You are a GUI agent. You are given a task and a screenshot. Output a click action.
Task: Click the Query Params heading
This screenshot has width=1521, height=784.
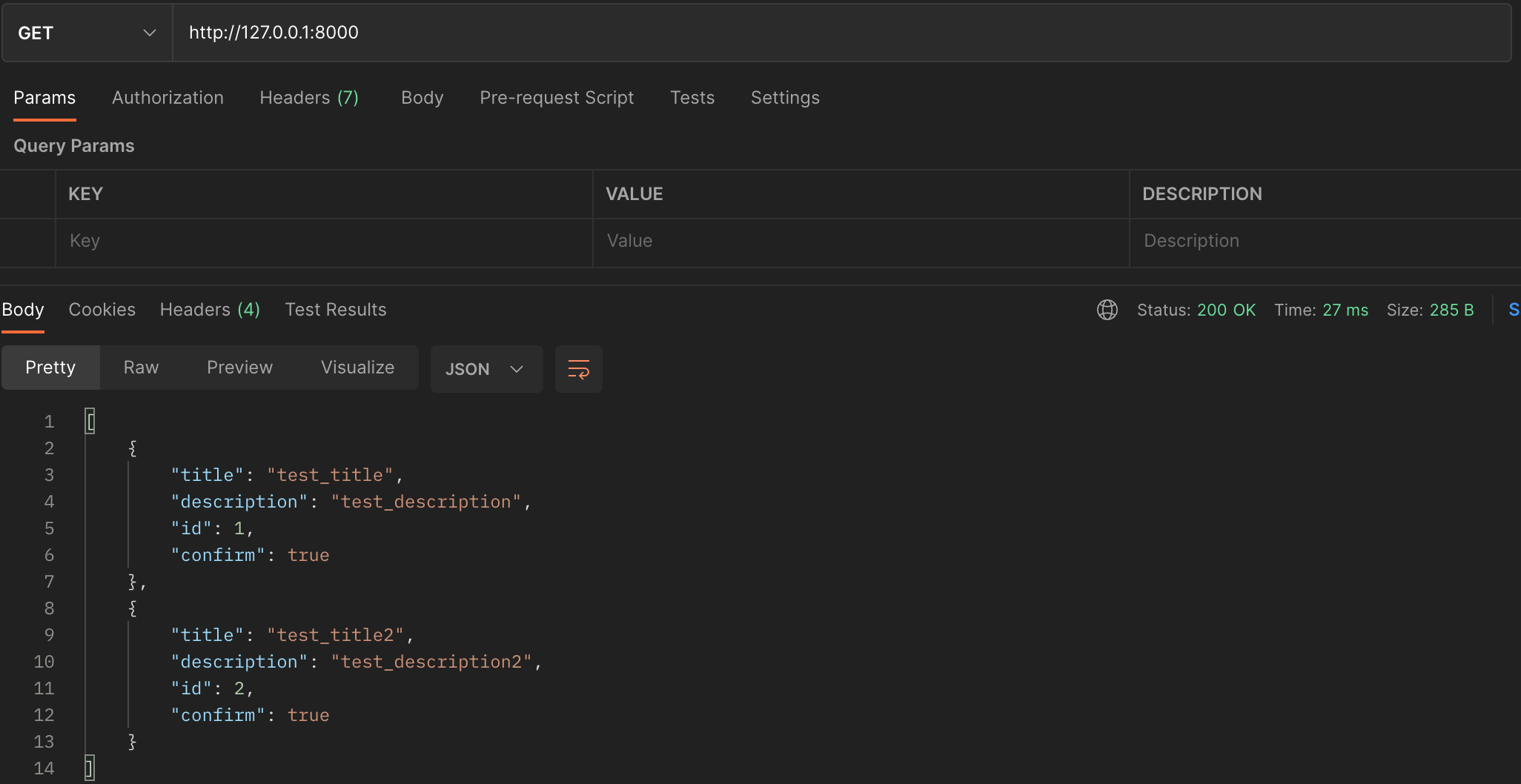(x=74, y=146)
